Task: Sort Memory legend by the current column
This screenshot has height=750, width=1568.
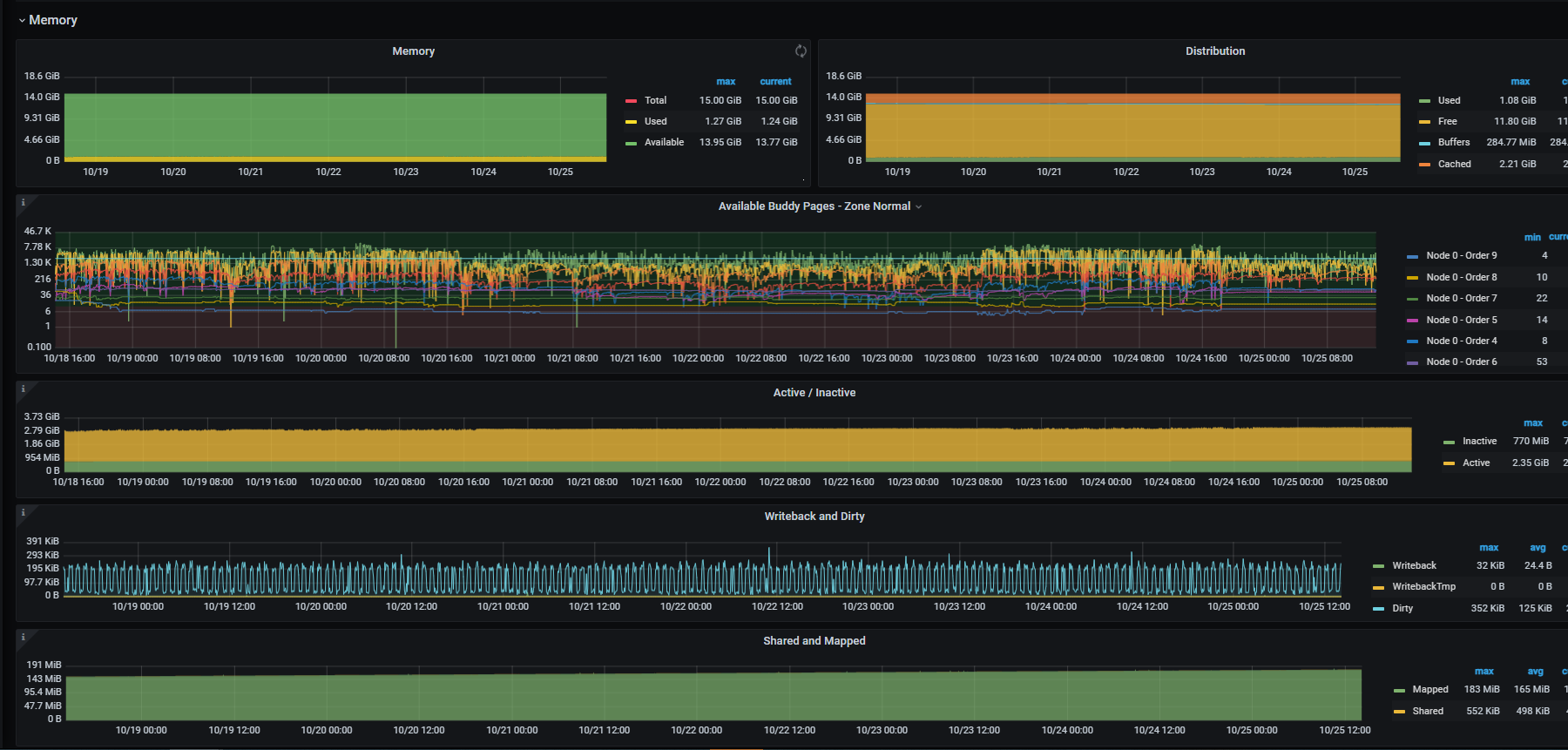Action: (775, 81)
